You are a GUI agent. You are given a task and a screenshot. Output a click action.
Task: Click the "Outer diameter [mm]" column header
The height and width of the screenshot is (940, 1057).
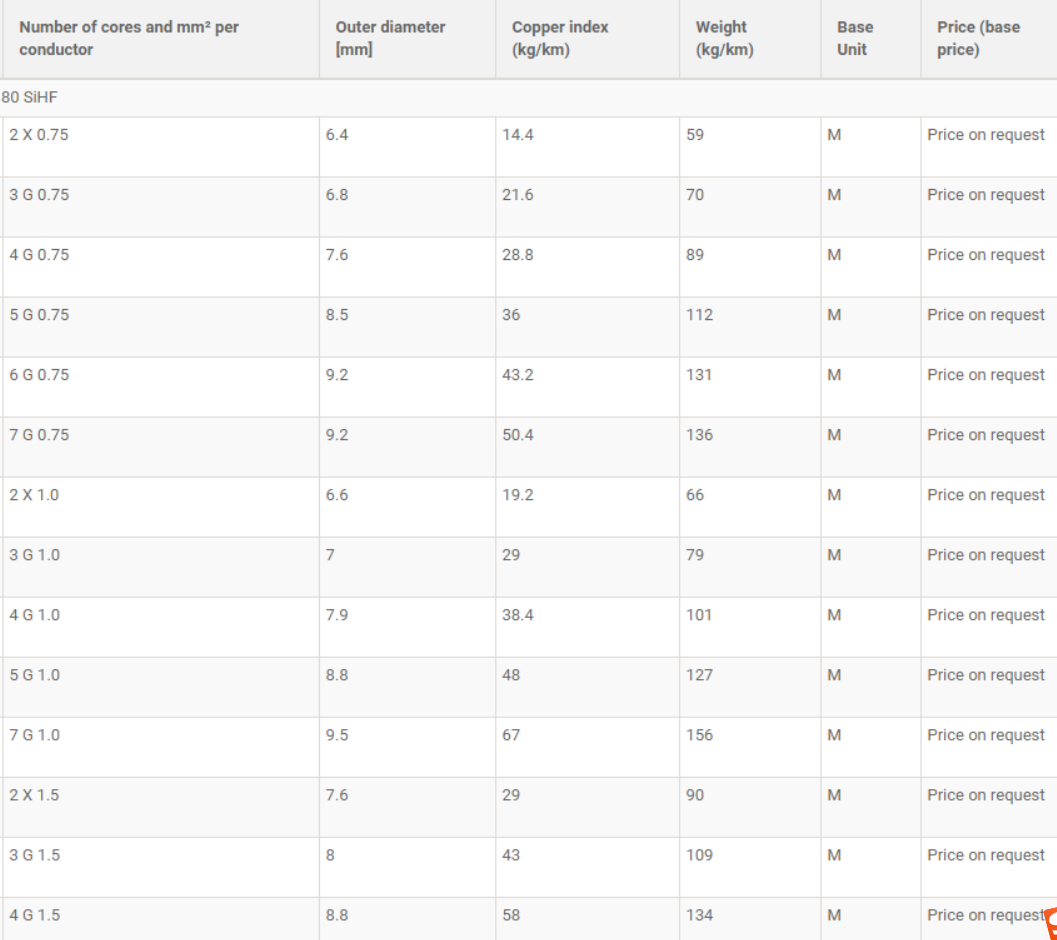[x=391, y=38]
